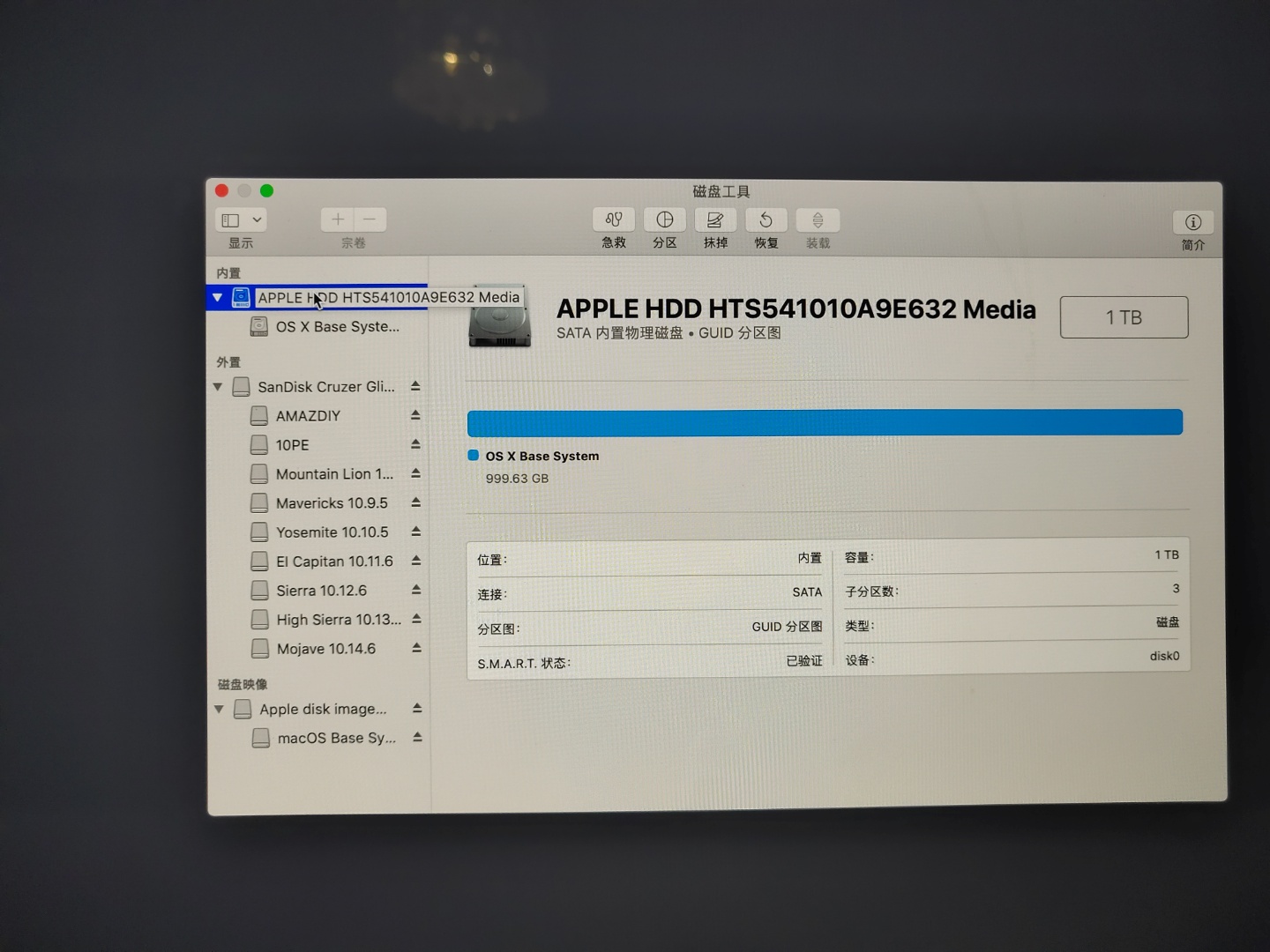The image size is (1270, 952).
Task: Click the Mount (装载) toolbar icon
Action: (818, 219)
